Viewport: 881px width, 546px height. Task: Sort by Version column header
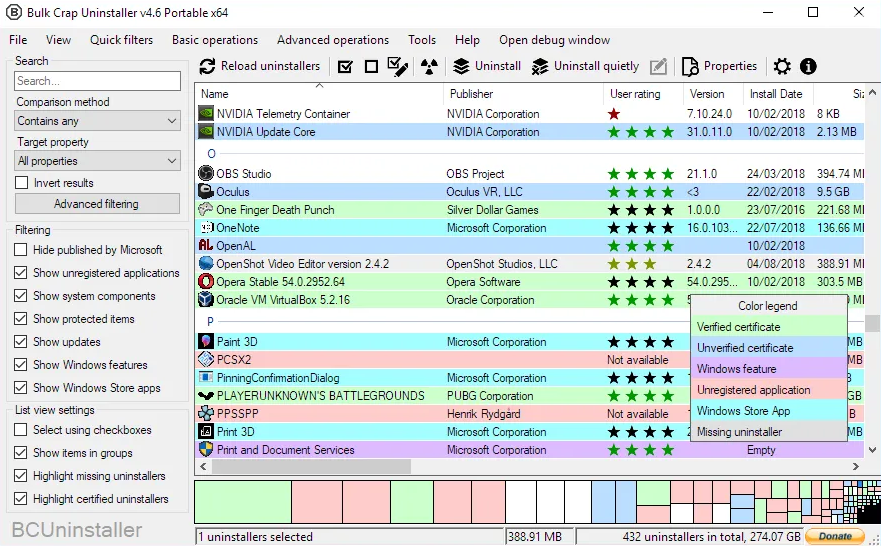pos(713,94)
